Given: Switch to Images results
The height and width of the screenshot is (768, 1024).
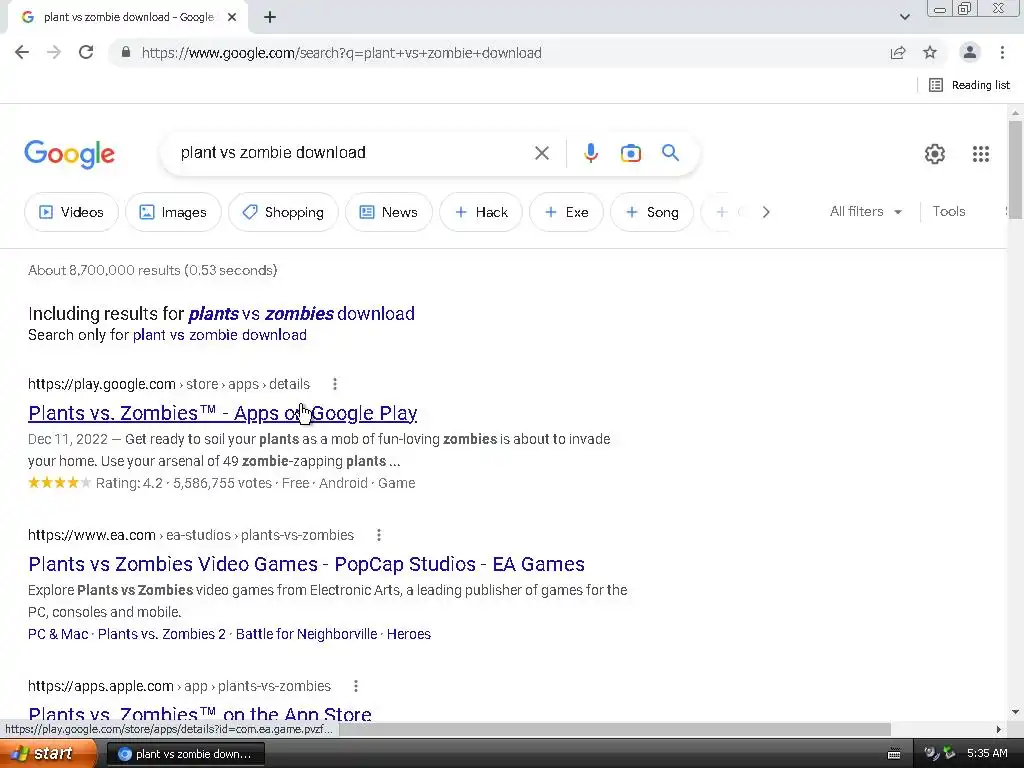Looking at the screenshot, I should pyautogui.click(x=173, y=212).
